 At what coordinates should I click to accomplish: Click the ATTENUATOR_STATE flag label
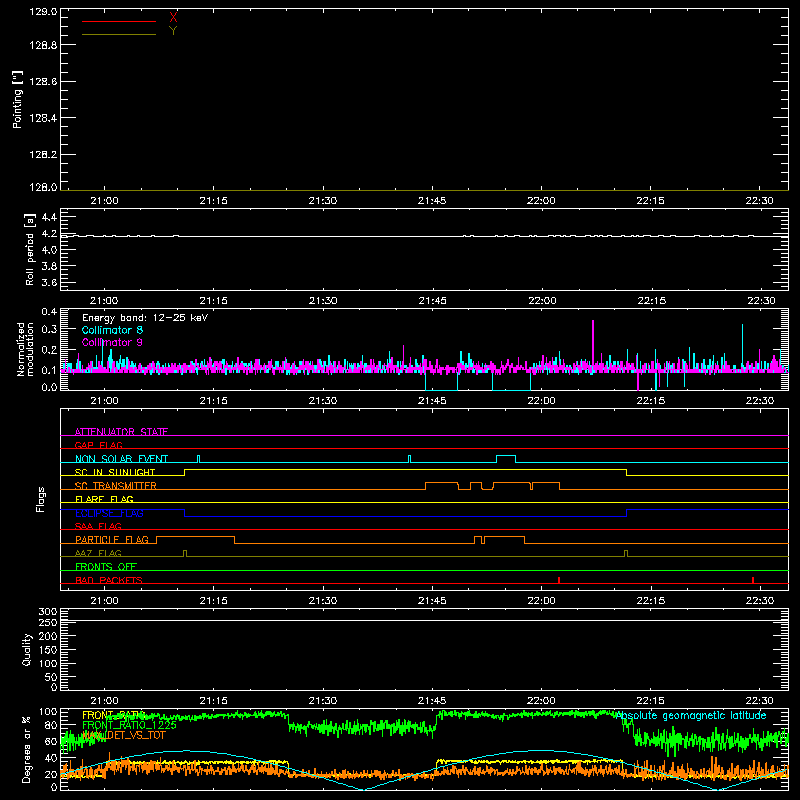(121, 432)
